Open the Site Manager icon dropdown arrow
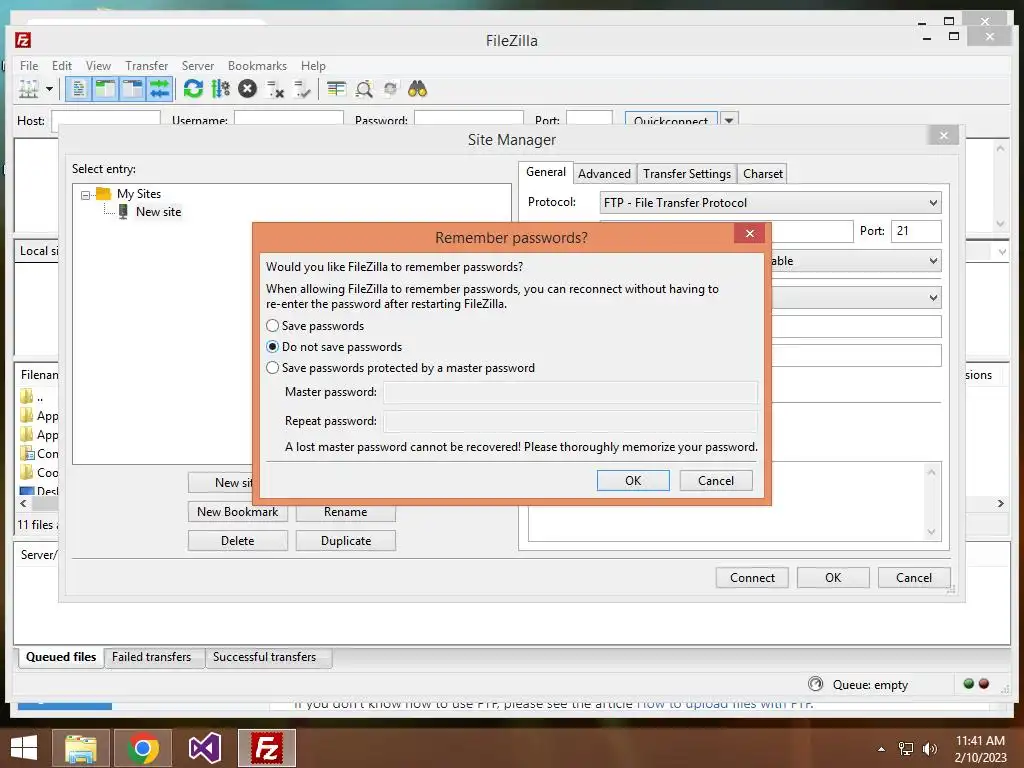This screenshot has width=1024, height=768. point(49,89)
